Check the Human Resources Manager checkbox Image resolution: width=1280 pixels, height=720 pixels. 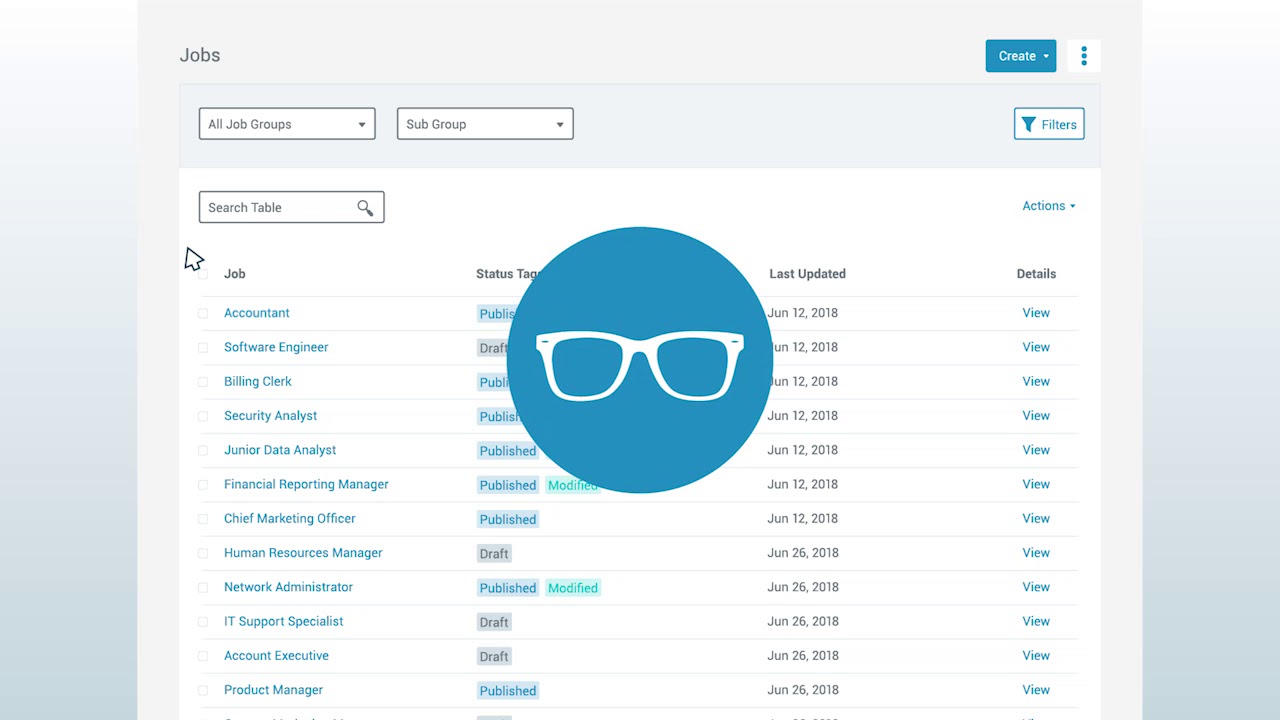(x=203, y=553)
